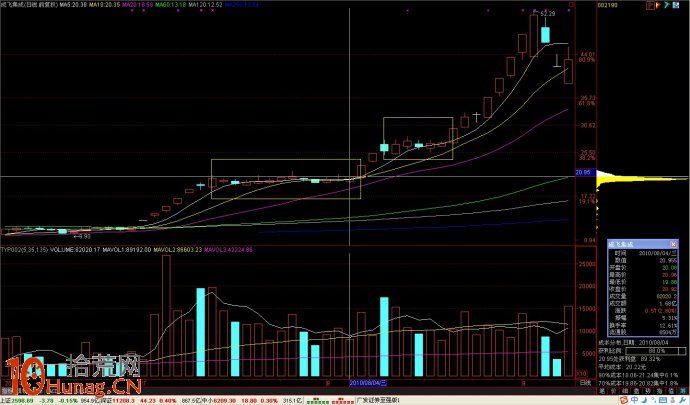Click the MA10:20.35 indicator label

coord(104,4)
